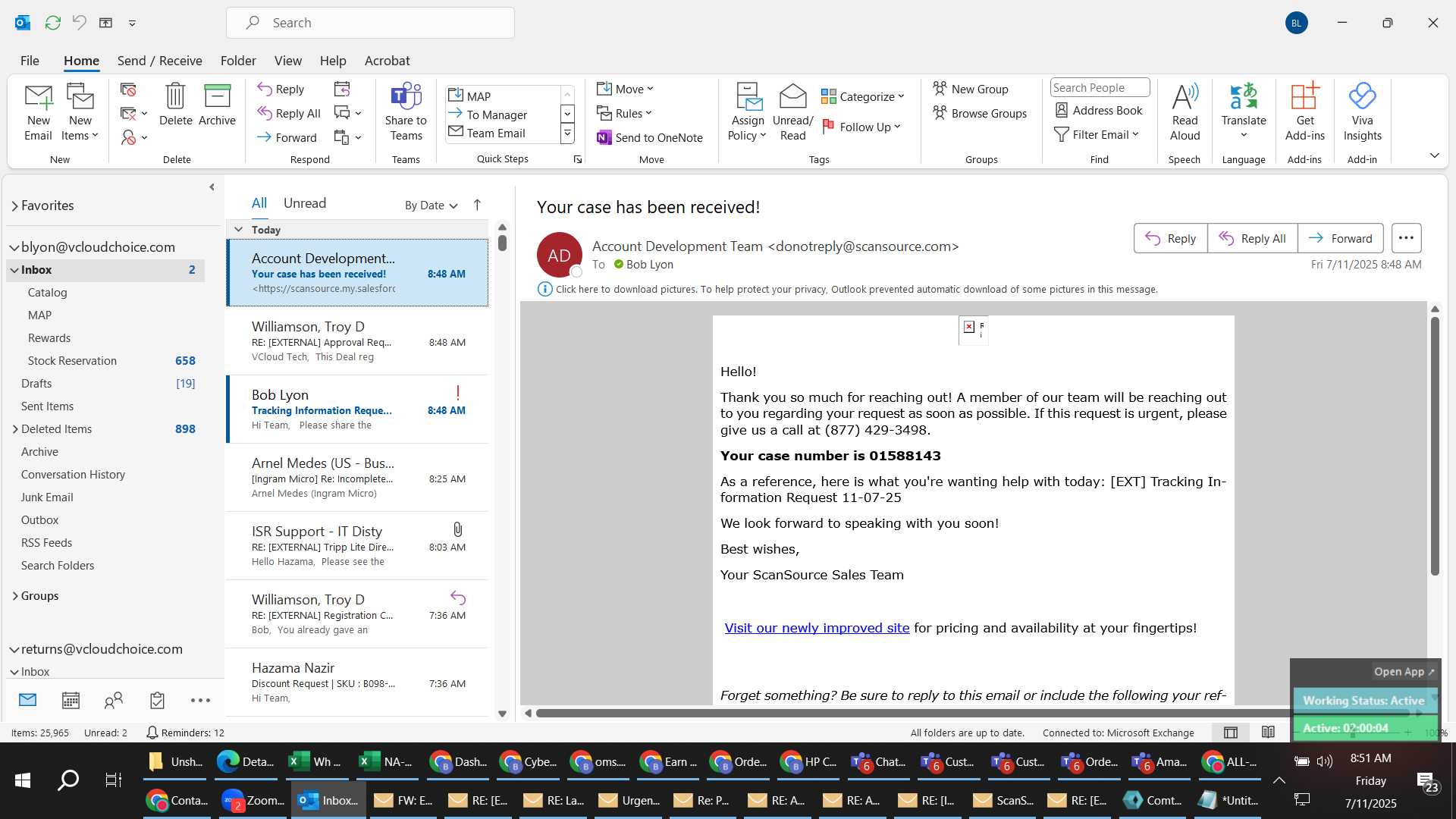
Task: Click the Read Aloud icon
Action: 1185,112
